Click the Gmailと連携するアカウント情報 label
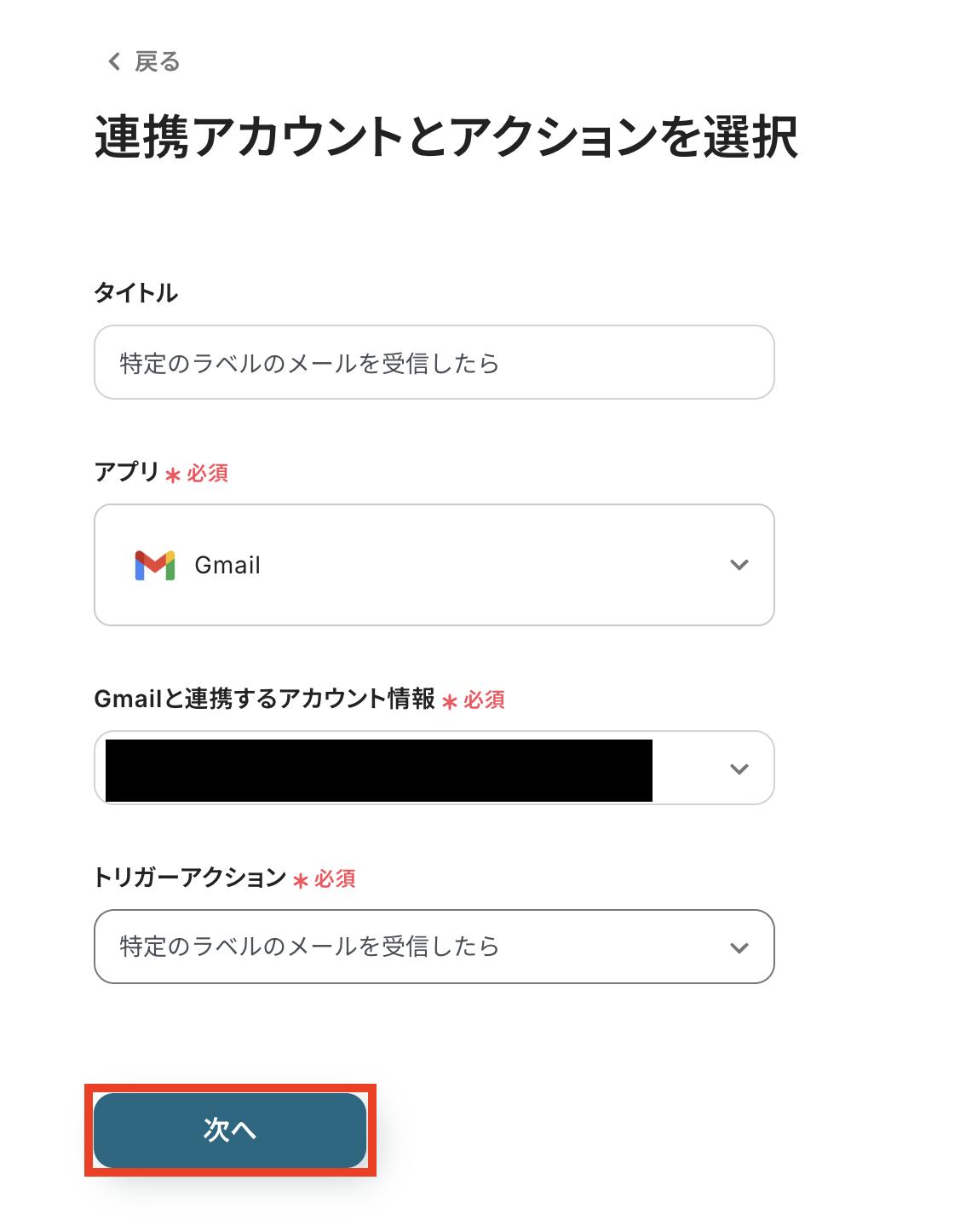The image size is (966, 1232). coord(265,699)
